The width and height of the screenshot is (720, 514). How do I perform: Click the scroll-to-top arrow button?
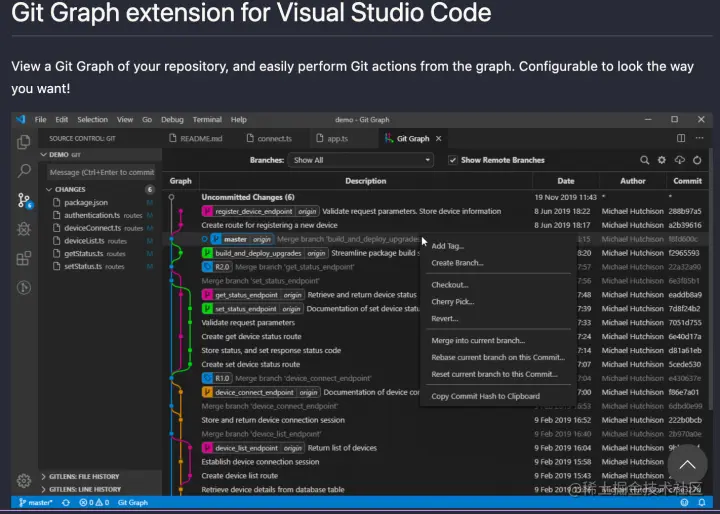pyautogui.click(x=687, y=464)
